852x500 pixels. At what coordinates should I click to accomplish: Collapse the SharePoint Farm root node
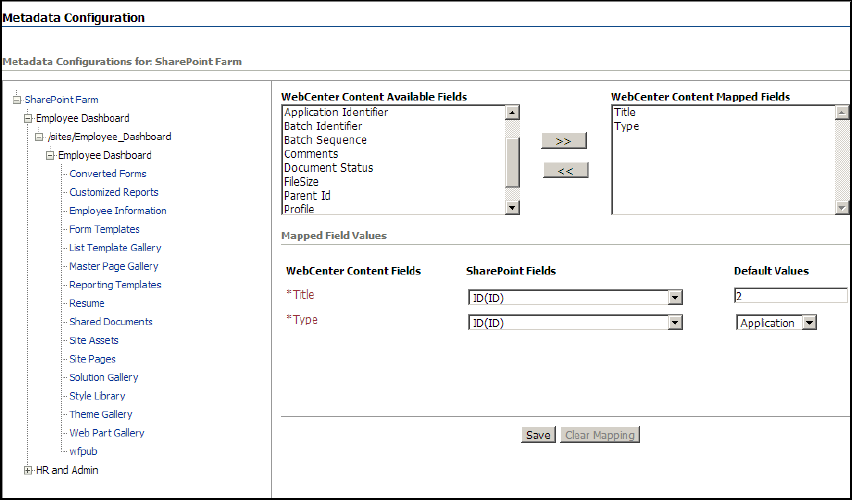(x=17, y=100)
